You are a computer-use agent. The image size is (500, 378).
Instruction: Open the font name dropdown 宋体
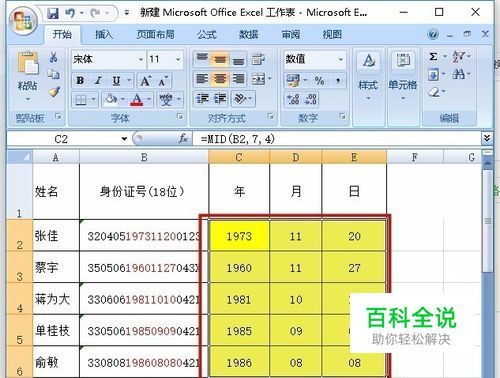click(141, 59)
